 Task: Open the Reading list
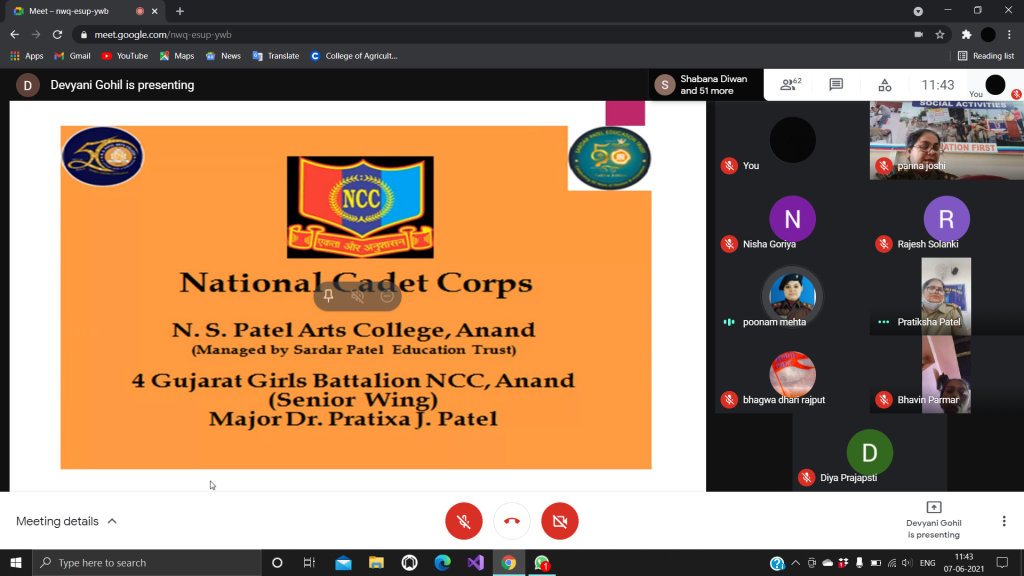tap(986, 56)
